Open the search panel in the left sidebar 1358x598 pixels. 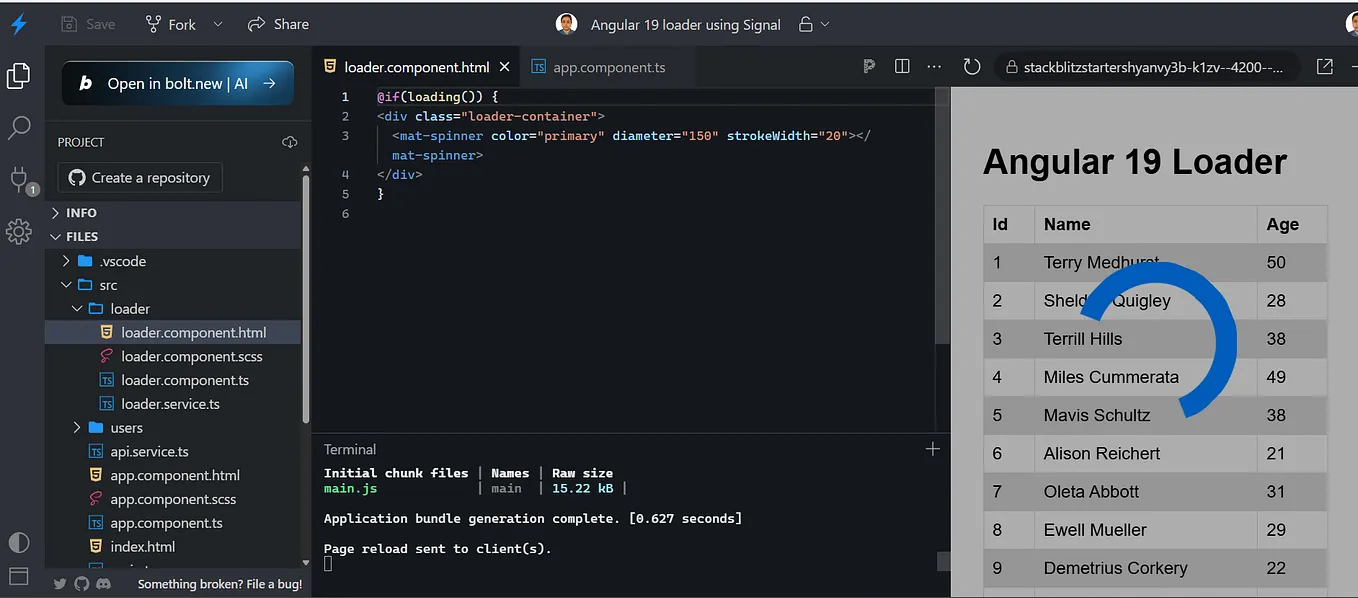pyautogui.click(x=19, y=127)
